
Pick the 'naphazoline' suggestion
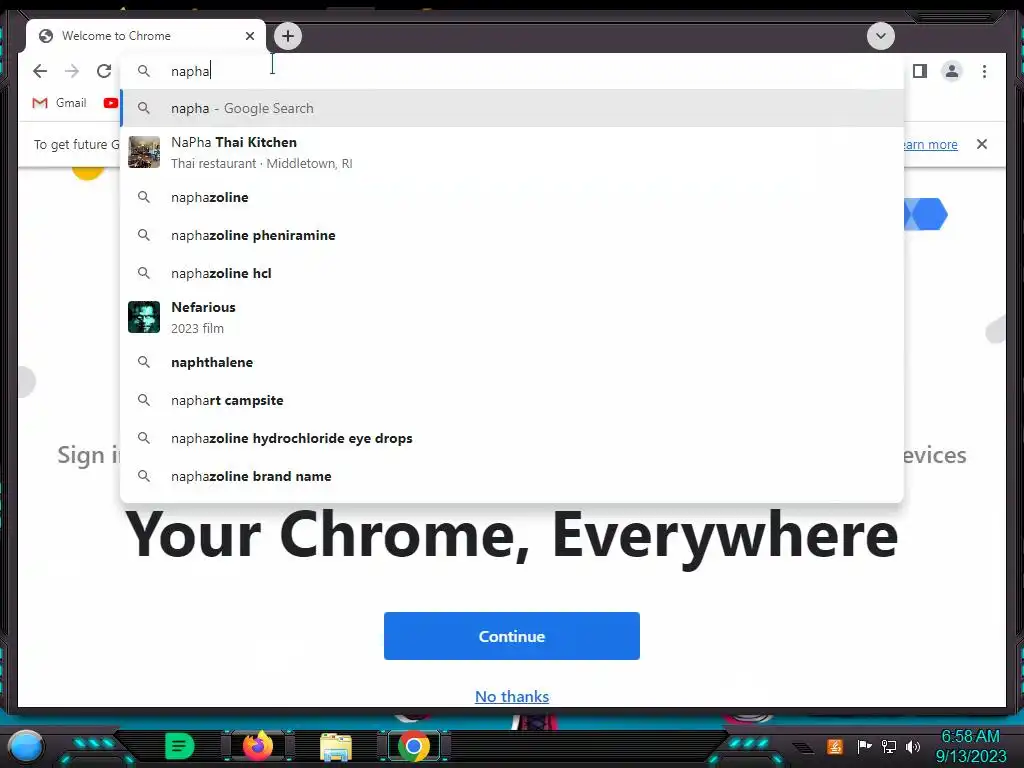pyautogui.click(x=512, y=197)
